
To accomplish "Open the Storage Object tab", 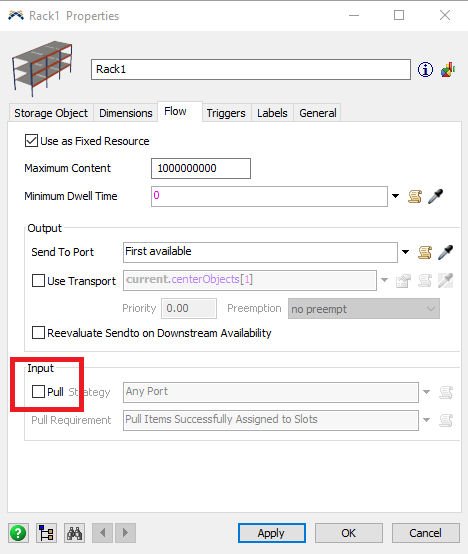I will point(51,113).
